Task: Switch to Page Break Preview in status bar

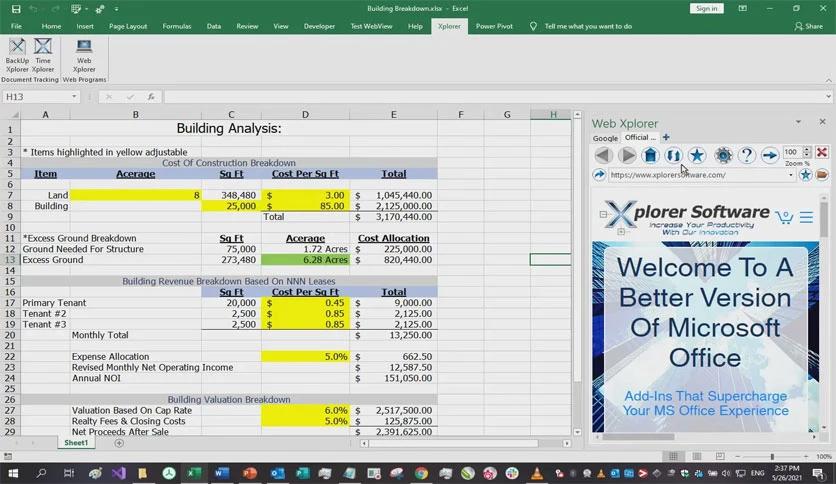Action: [720, 456]
